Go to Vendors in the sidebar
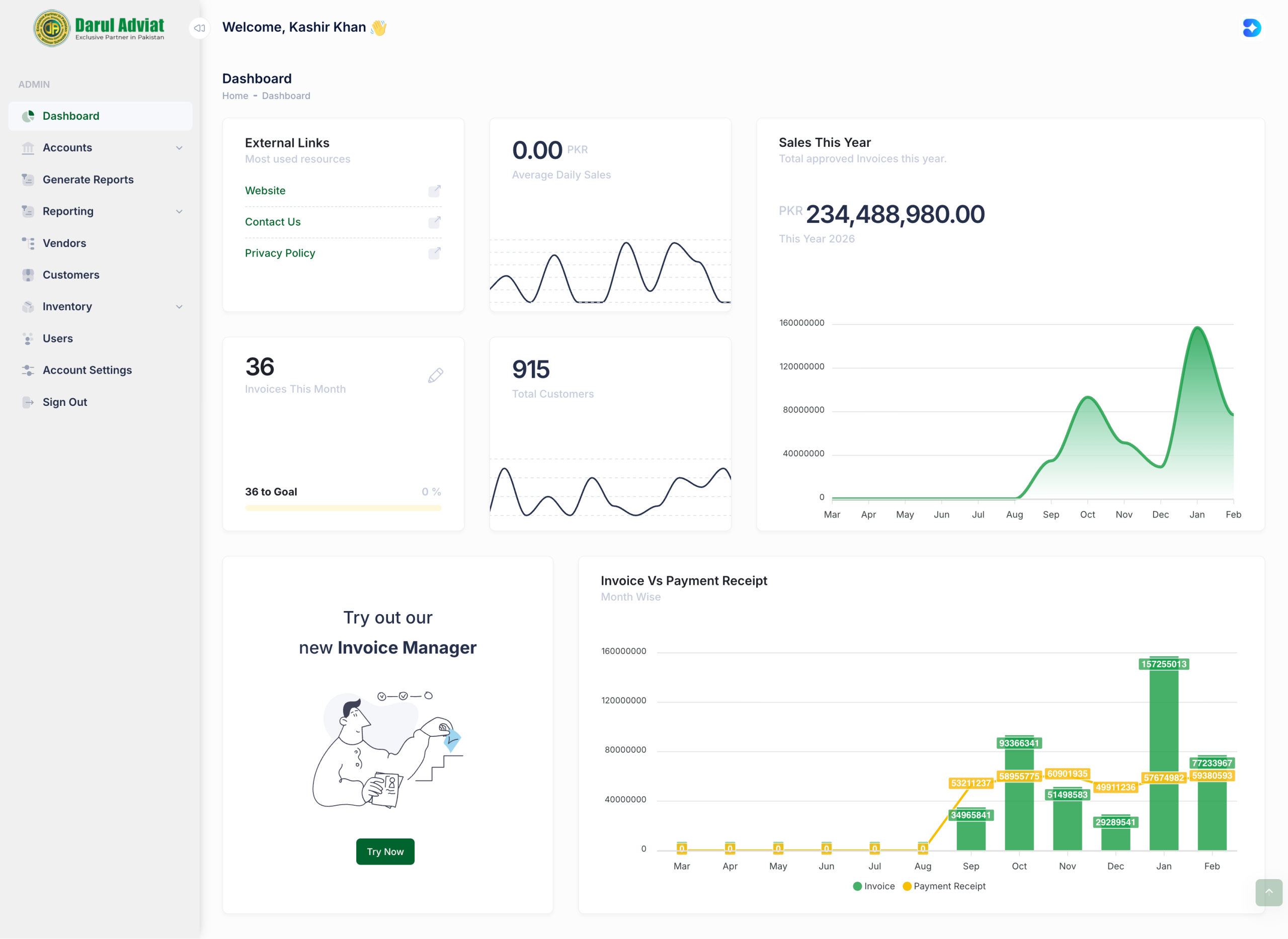This screenshot has width=1288, height=939. pos(100,243)
